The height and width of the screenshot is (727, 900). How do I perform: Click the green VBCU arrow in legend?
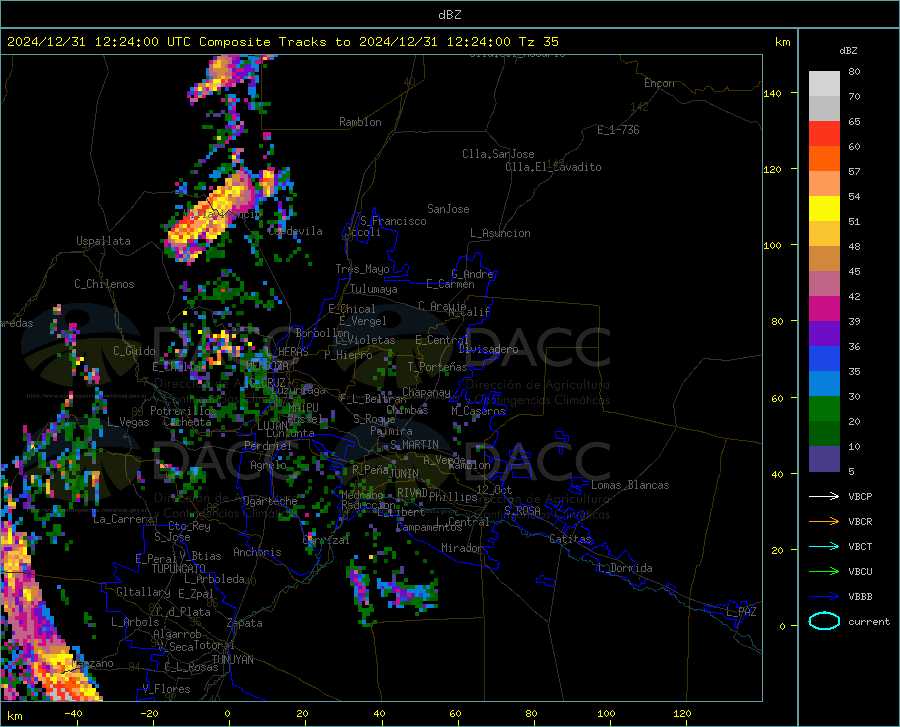(x=824, y=571)
